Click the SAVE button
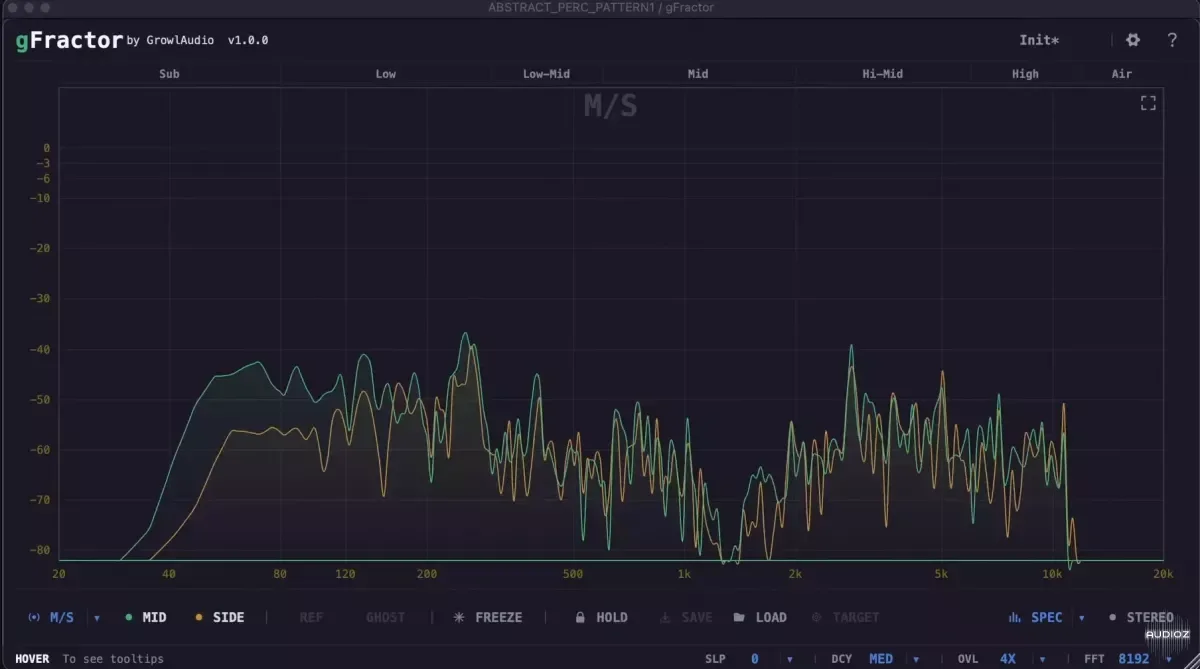 point(686,617)
